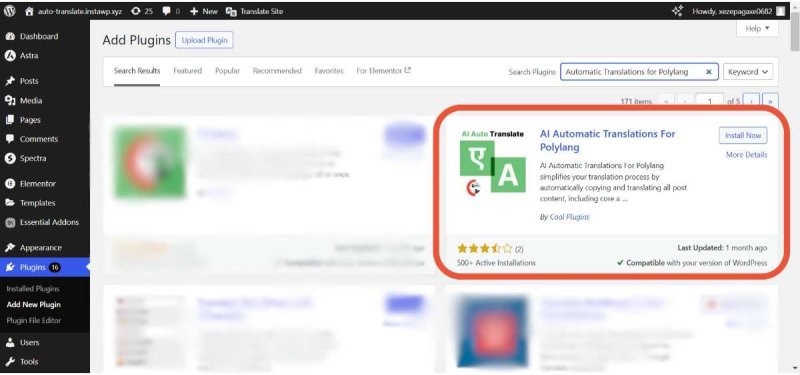This screenshot has height=375, width=800.
Task: Open the comments bubble in admin bar
Action: (171, 11)
